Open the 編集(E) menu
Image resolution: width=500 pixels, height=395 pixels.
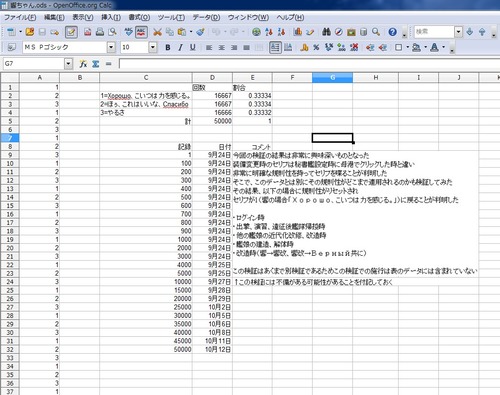54,17
